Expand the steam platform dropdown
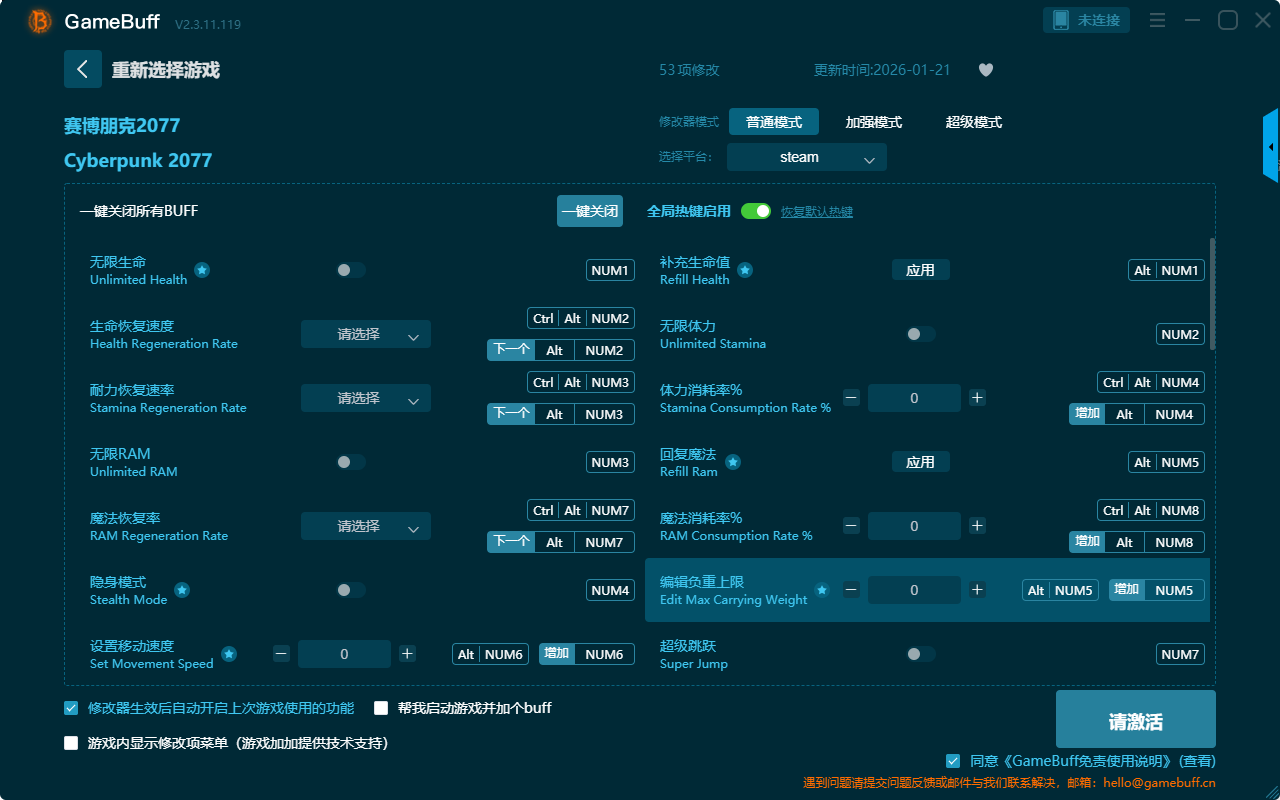The image size is (1280, 800). click(806, 157)
